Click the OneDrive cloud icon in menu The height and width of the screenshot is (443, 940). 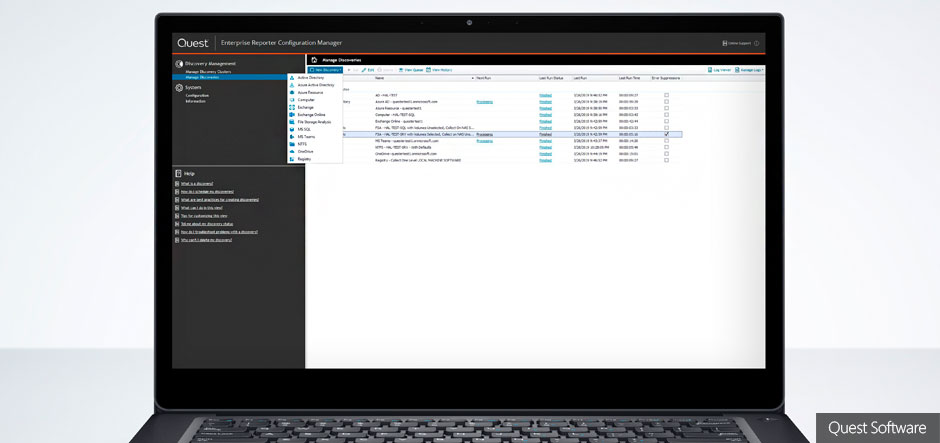292,152
